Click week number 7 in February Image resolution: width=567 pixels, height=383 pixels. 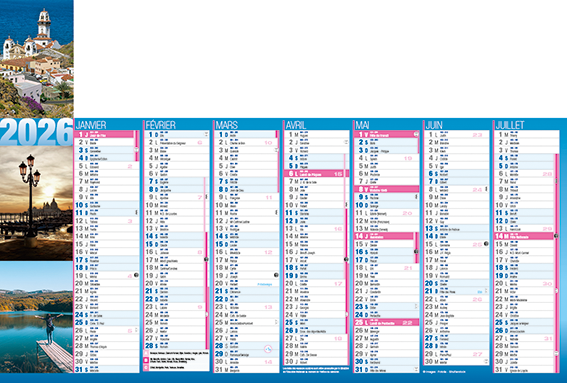200,197
